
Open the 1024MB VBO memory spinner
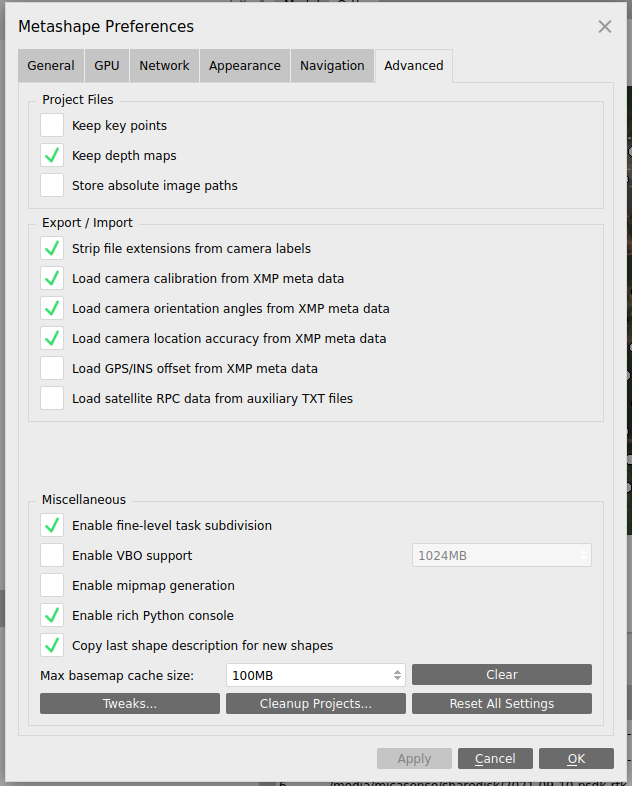point(502,555)
